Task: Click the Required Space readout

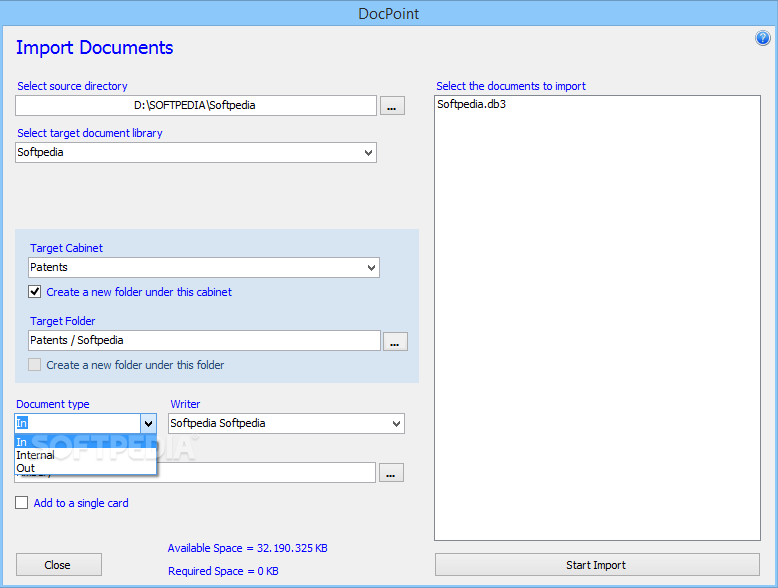Action: 223,571
